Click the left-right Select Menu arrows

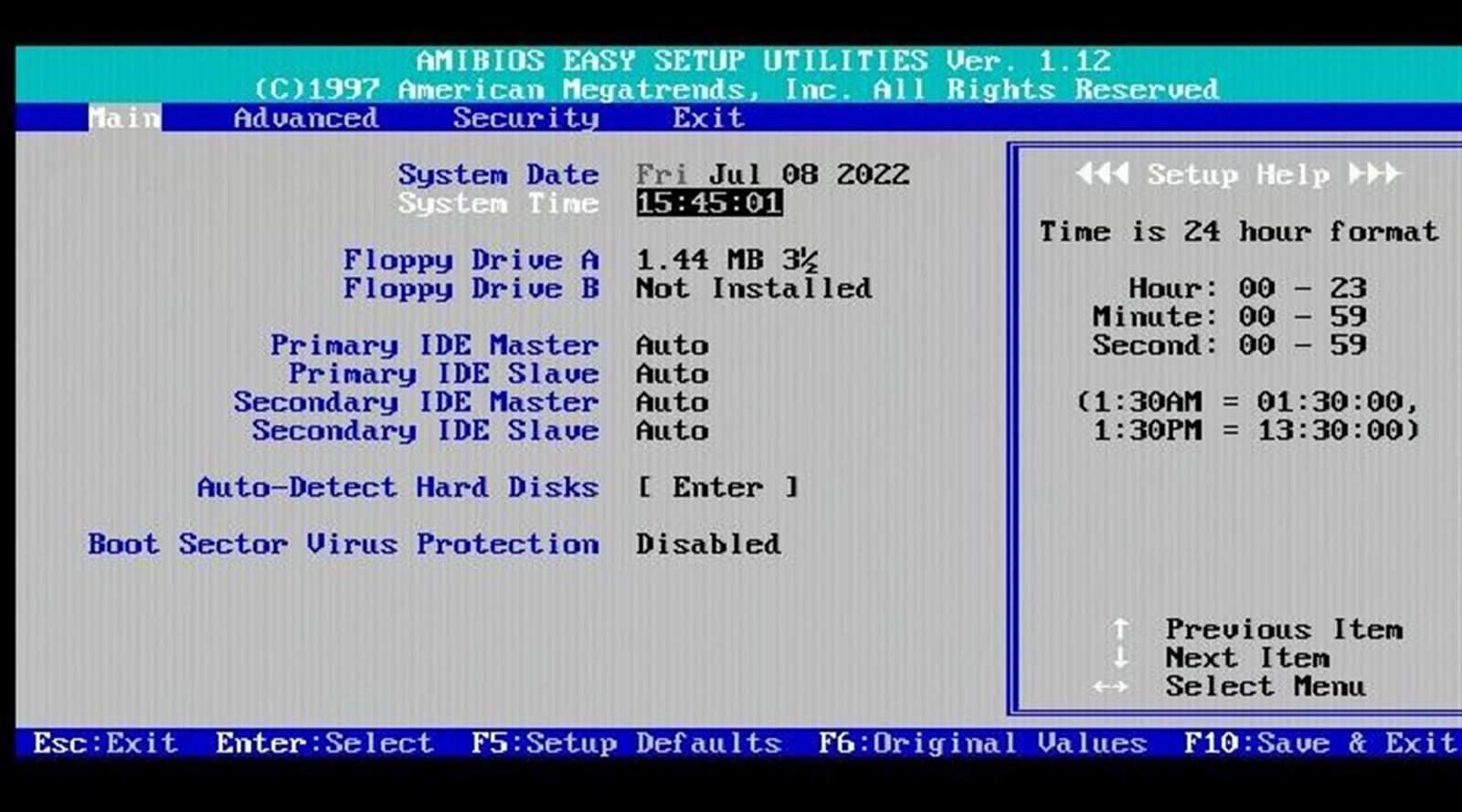[1109, 687]
